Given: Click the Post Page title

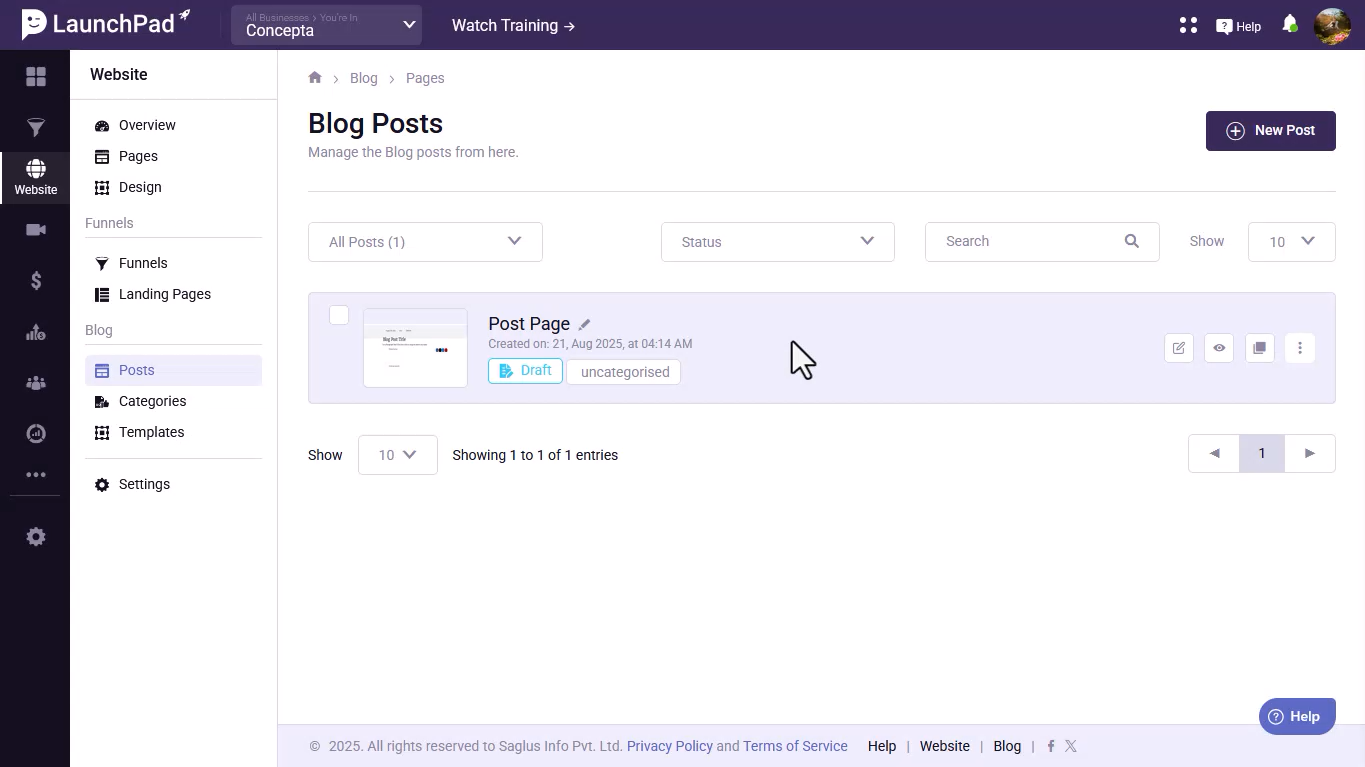Looking at the screenshot, I should coord(529,324).
